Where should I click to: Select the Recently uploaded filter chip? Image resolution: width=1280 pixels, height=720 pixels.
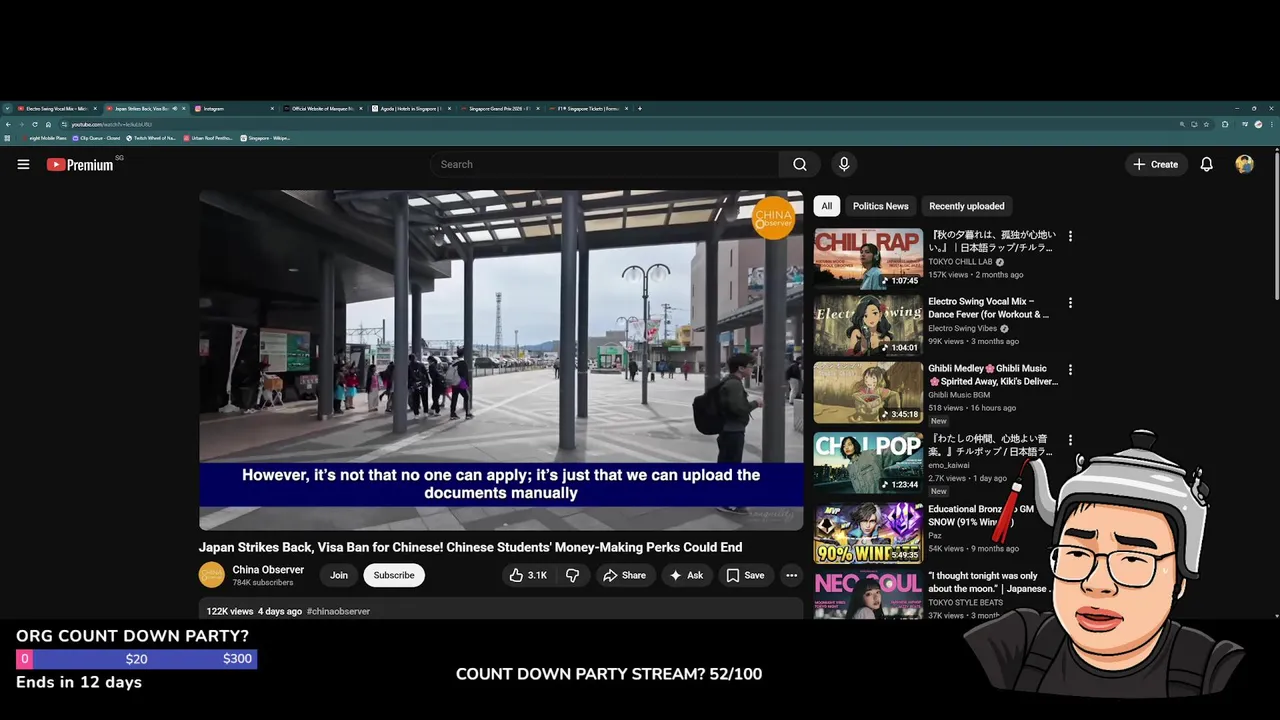point(966,206)
